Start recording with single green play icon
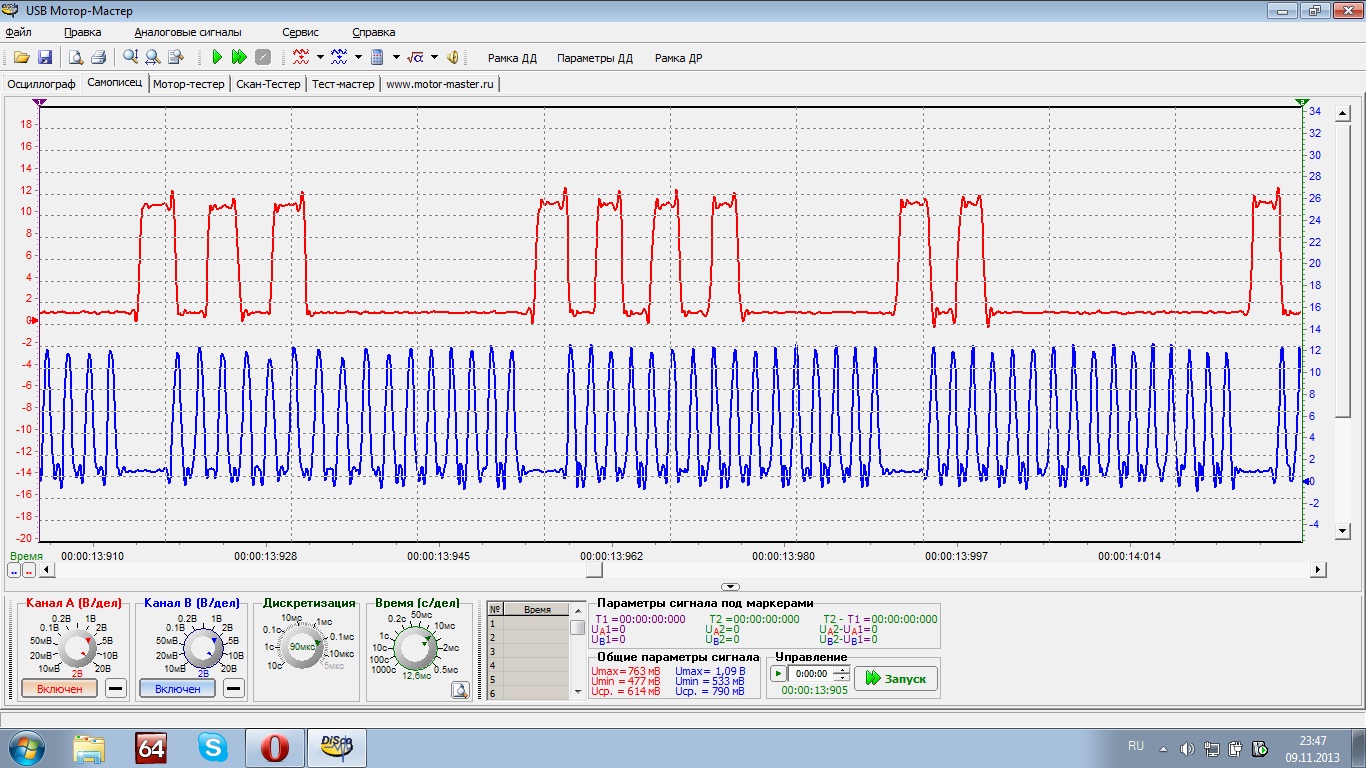This screenshot has height=768, width=1366. tap(217, 58)
